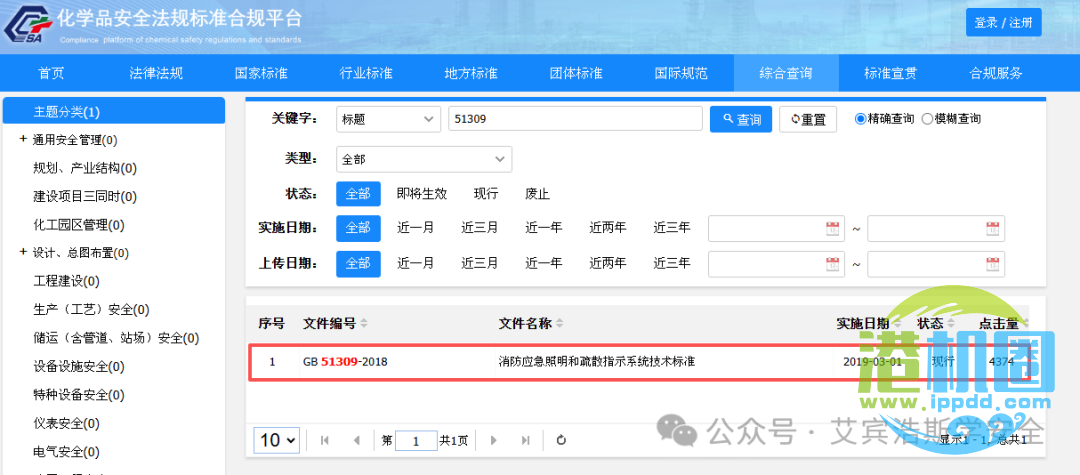Select 建设项目三同时(0) category
The height and width of the screenshot is (475, 1080).
tap(85, 197)
